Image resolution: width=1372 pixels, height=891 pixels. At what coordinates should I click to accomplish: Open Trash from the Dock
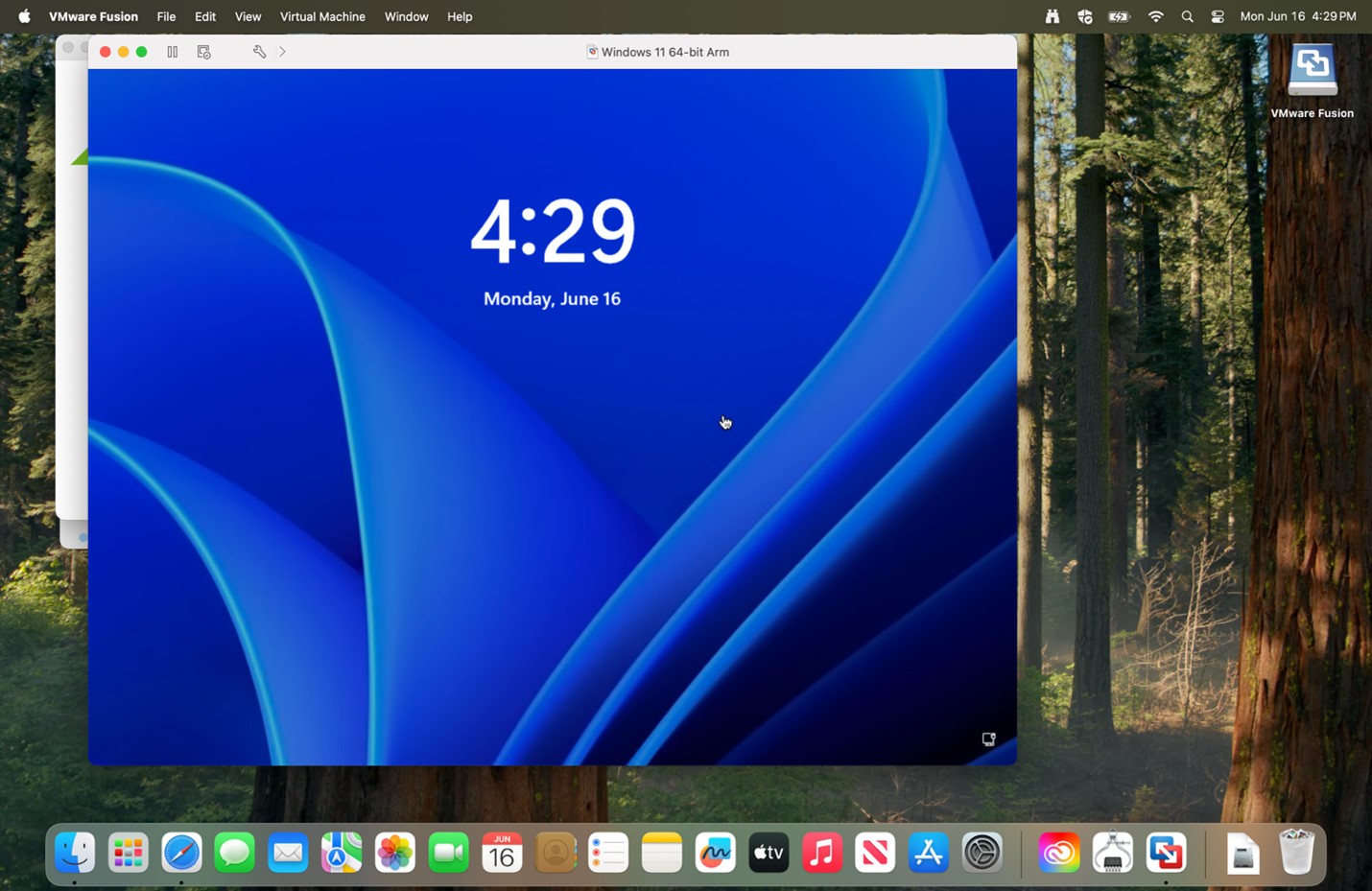click(1296, 852)
